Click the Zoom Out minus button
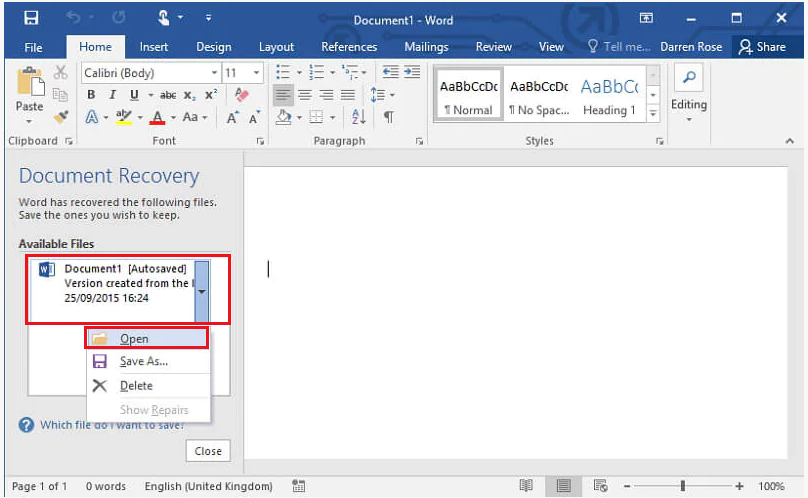The image size is (808, 498). pos(627,486)
